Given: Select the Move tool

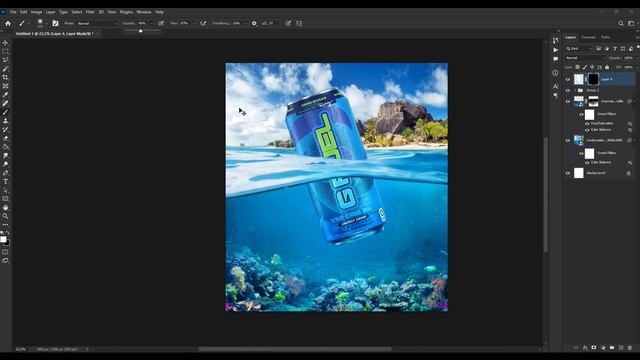Looking at the screenshot, I should tap(5, 43).
